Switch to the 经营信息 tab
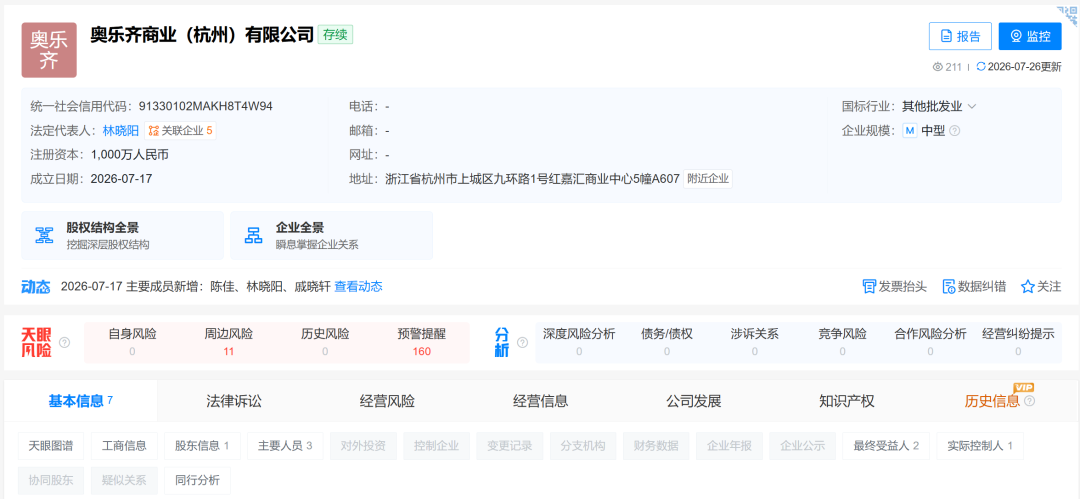Image resolution: width=1080 pixels, height=499 pixels. tap(541, 401)
